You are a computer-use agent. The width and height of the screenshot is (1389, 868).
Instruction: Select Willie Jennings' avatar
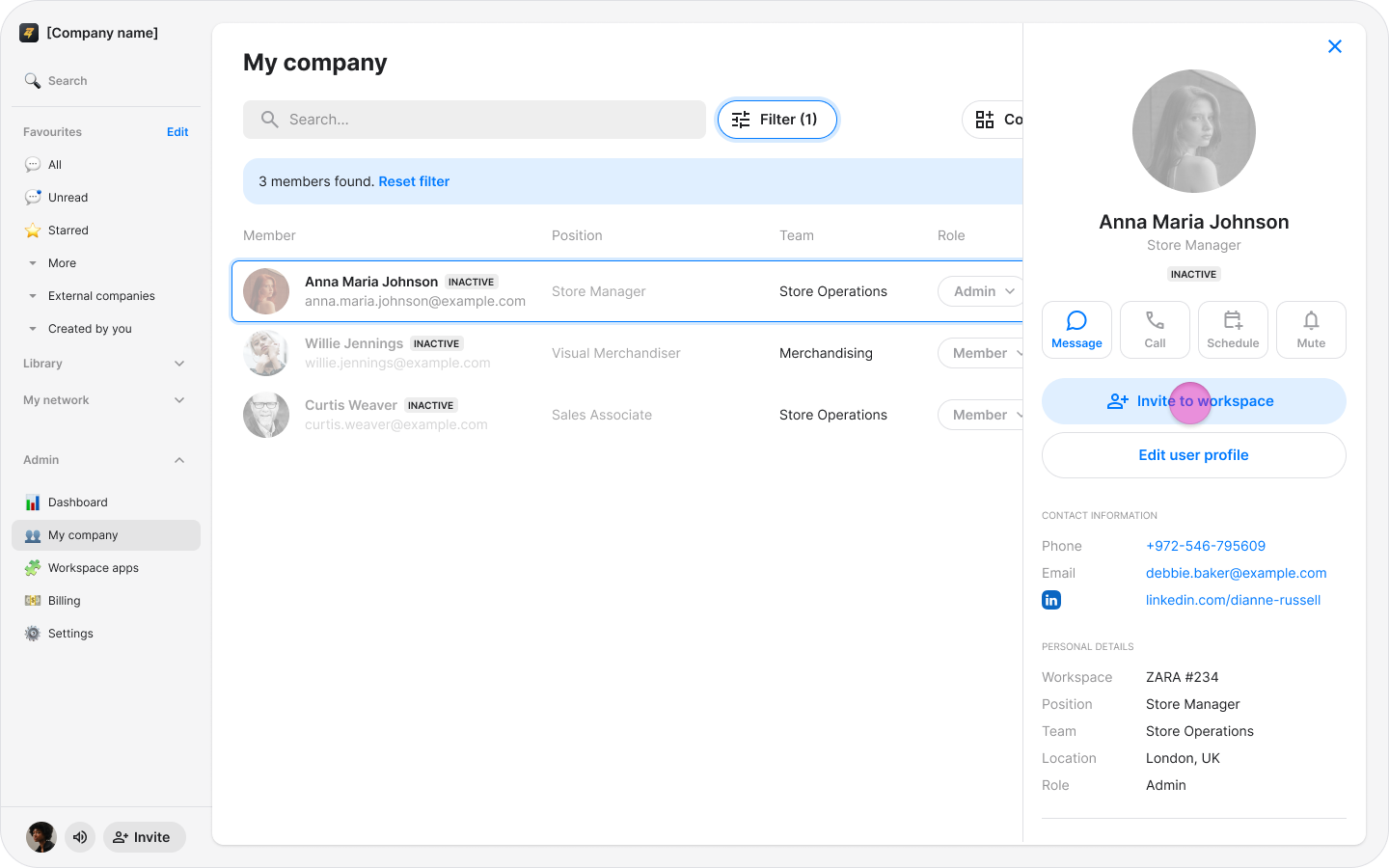point(266,353)
